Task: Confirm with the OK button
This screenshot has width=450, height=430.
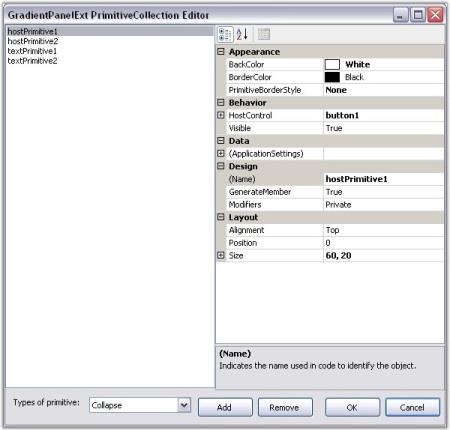Action: pos(352,407)
